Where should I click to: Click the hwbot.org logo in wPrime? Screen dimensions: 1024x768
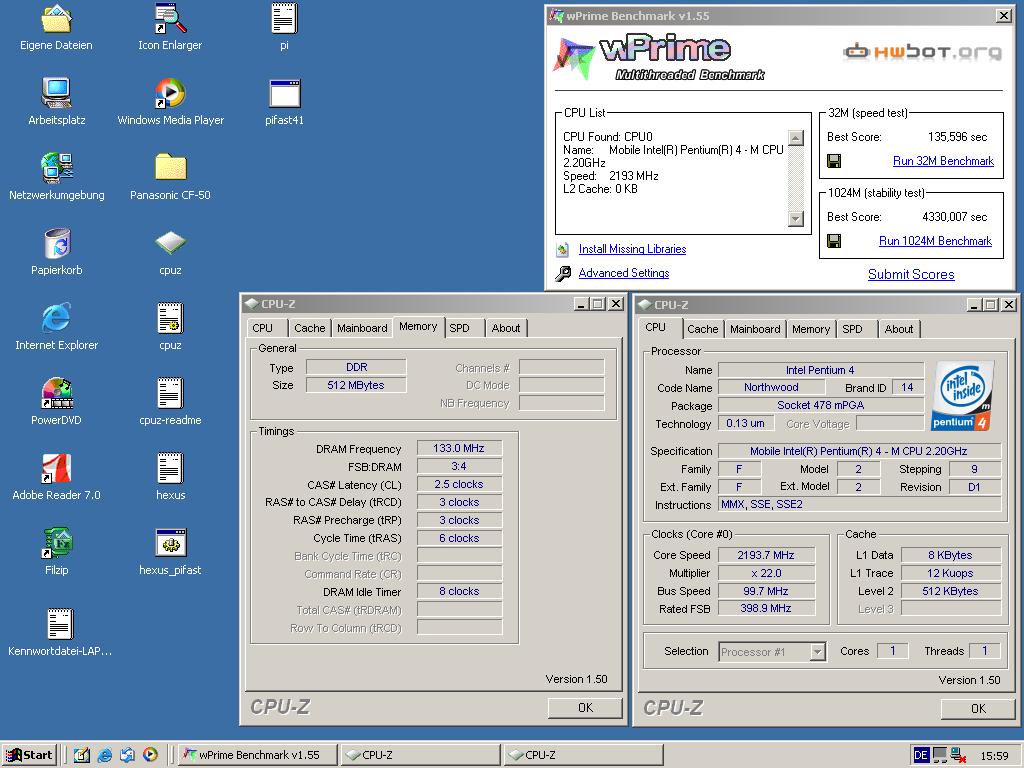tap(921, 52)
